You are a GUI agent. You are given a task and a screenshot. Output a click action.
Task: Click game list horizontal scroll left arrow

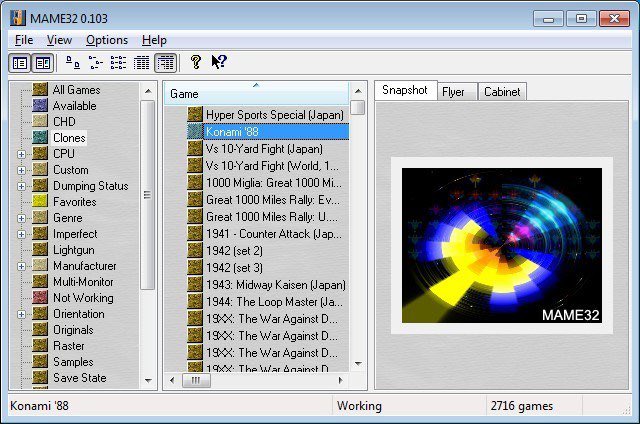pos(172,380)
